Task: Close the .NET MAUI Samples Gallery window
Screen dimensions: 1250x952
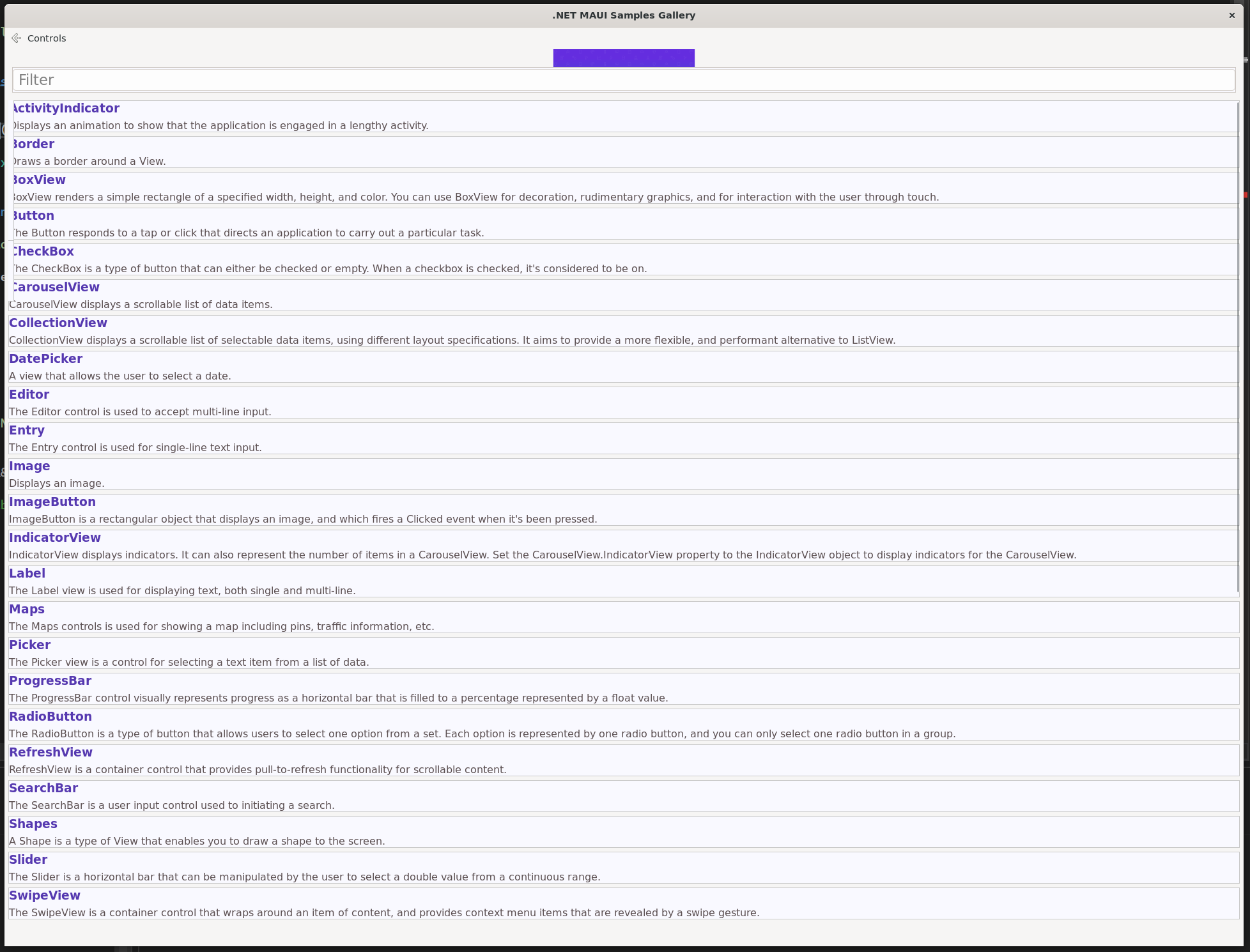Action: tap(1231, 15)
